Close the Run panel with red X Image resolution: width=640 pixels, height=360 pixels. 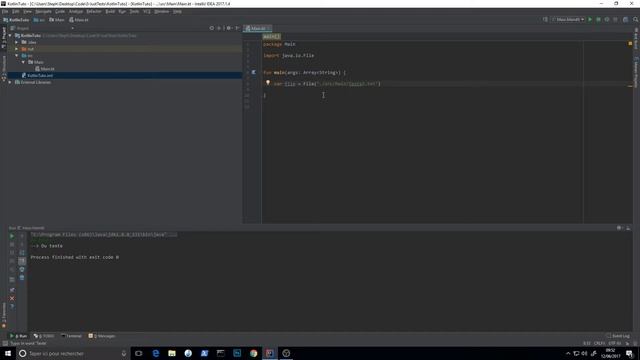pos(12,298)
